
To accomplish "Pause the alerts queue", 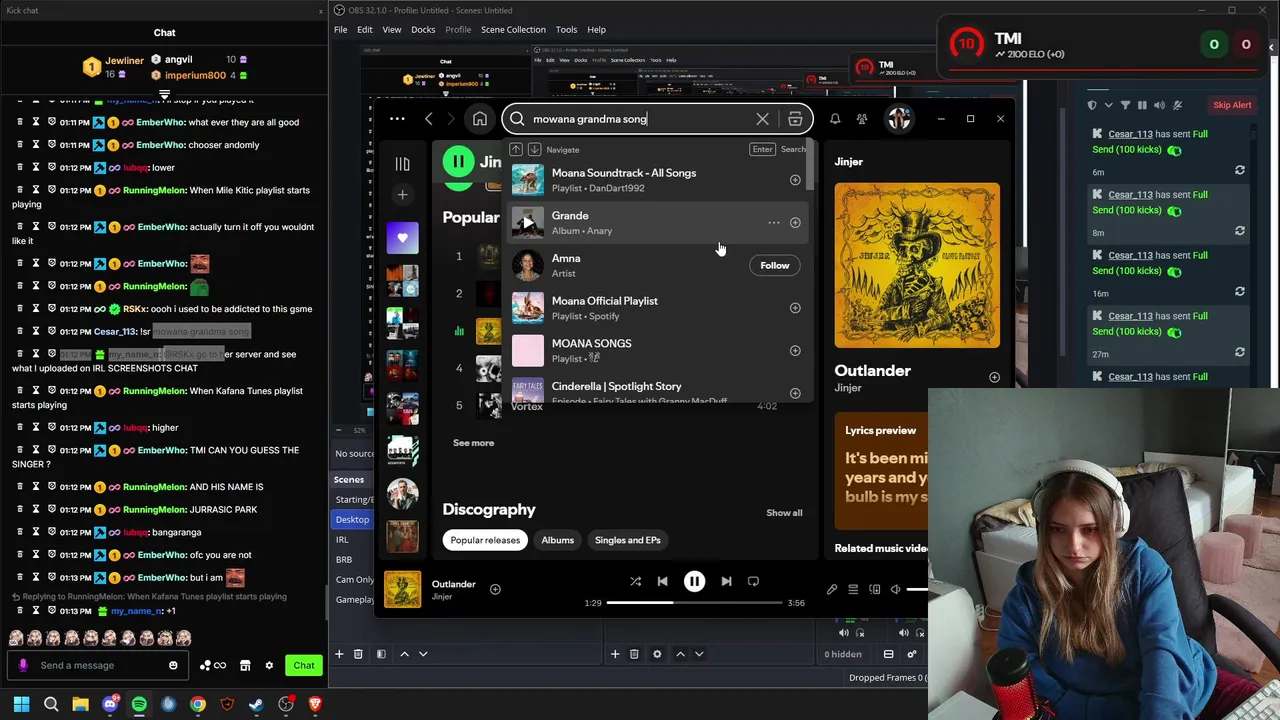I will (1142, 105).
